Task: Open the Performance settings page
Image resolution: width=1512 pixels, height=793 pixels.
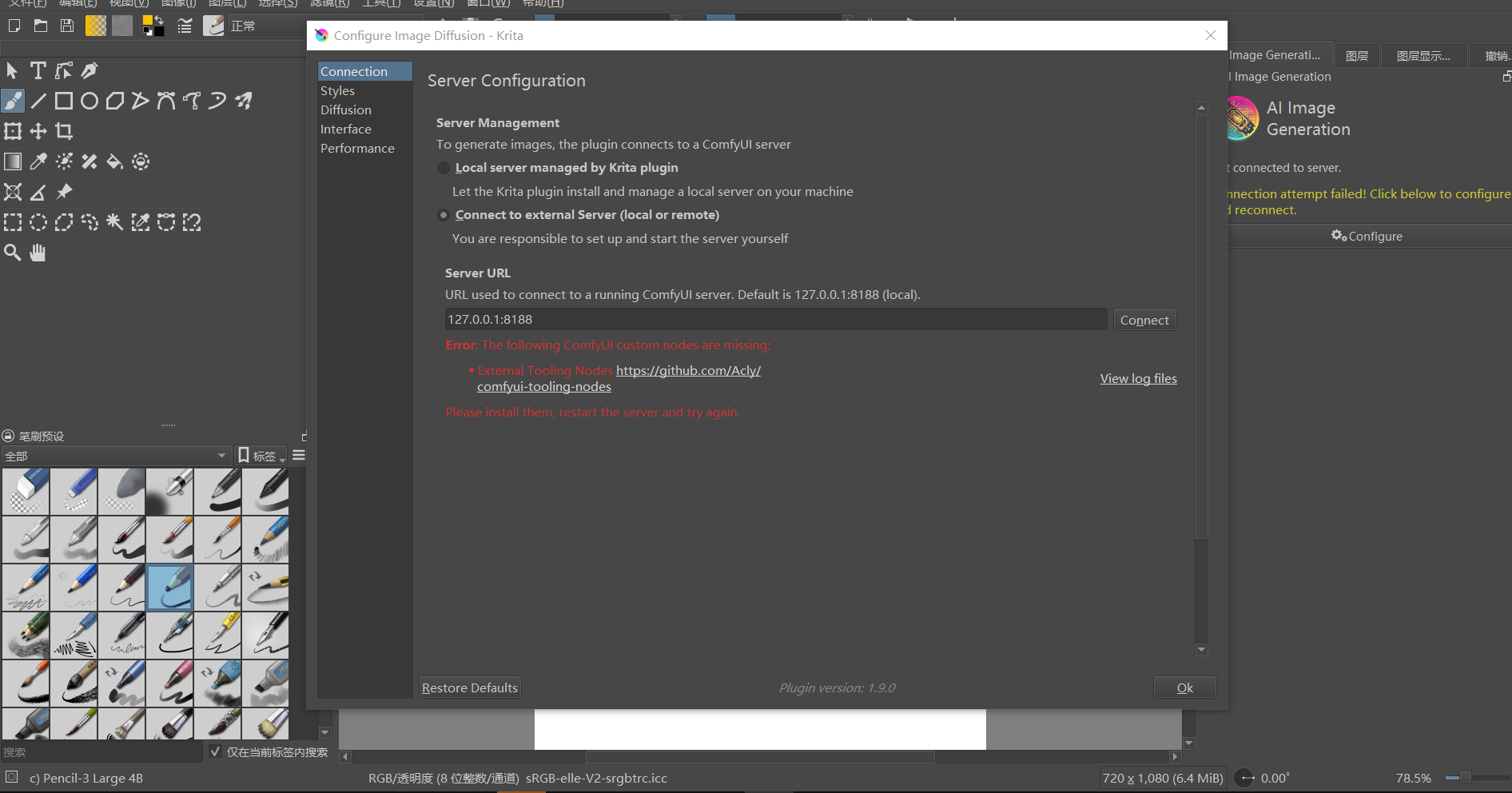Action: pyautogui.click(x=364, y=148)
